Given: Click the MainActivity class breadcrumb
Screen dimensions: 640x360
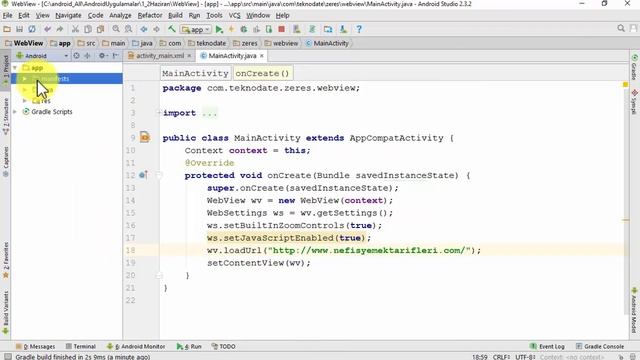Looking at the screenshot, I should point(327,43).
